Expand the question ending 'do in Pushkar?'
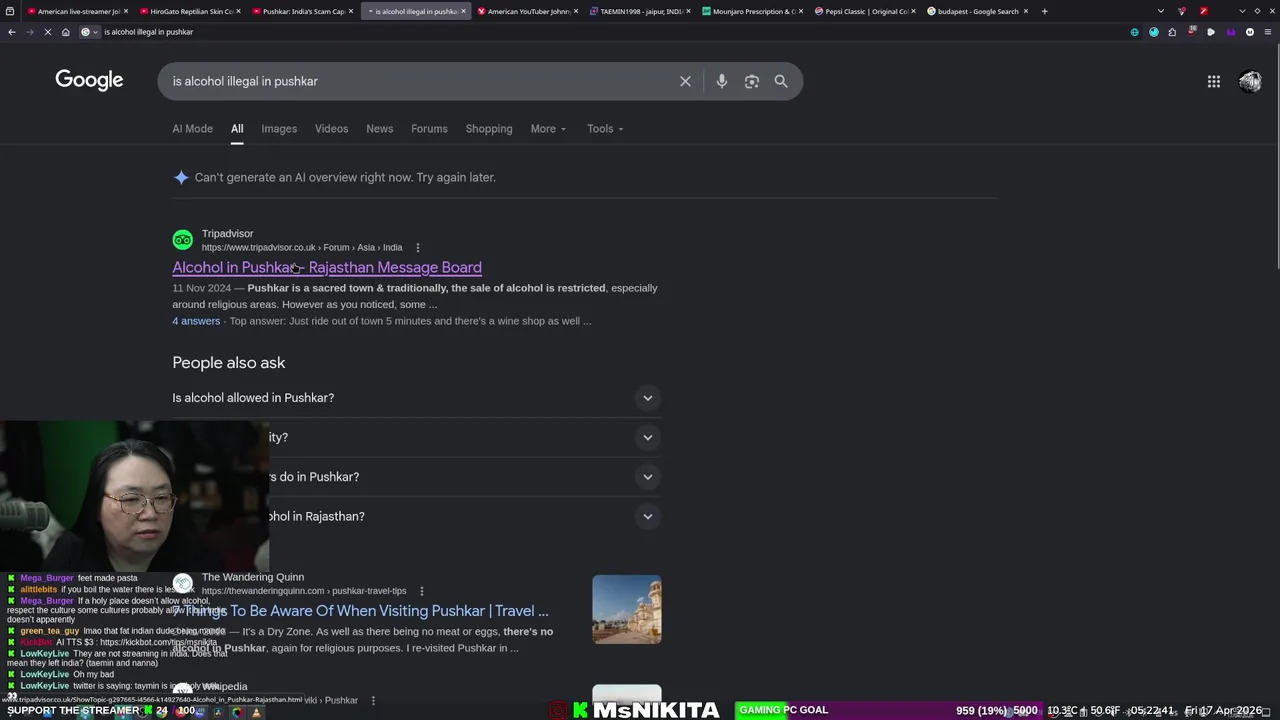 [x=417, y=477]
